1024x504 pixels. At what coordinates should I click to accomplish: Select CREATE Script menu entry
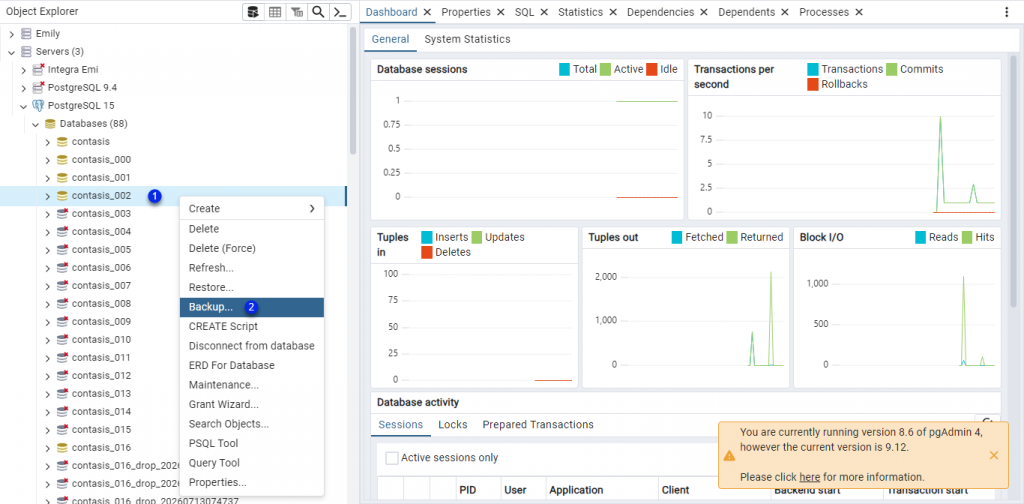coord(251,326)
